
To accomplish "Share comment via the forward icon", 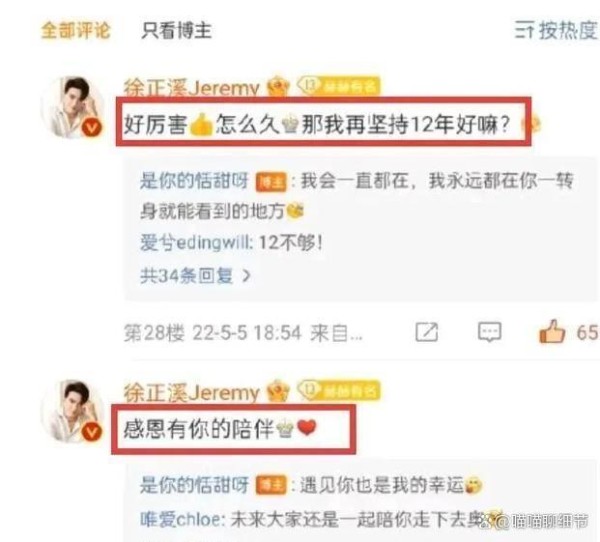I will pos(427,332).
